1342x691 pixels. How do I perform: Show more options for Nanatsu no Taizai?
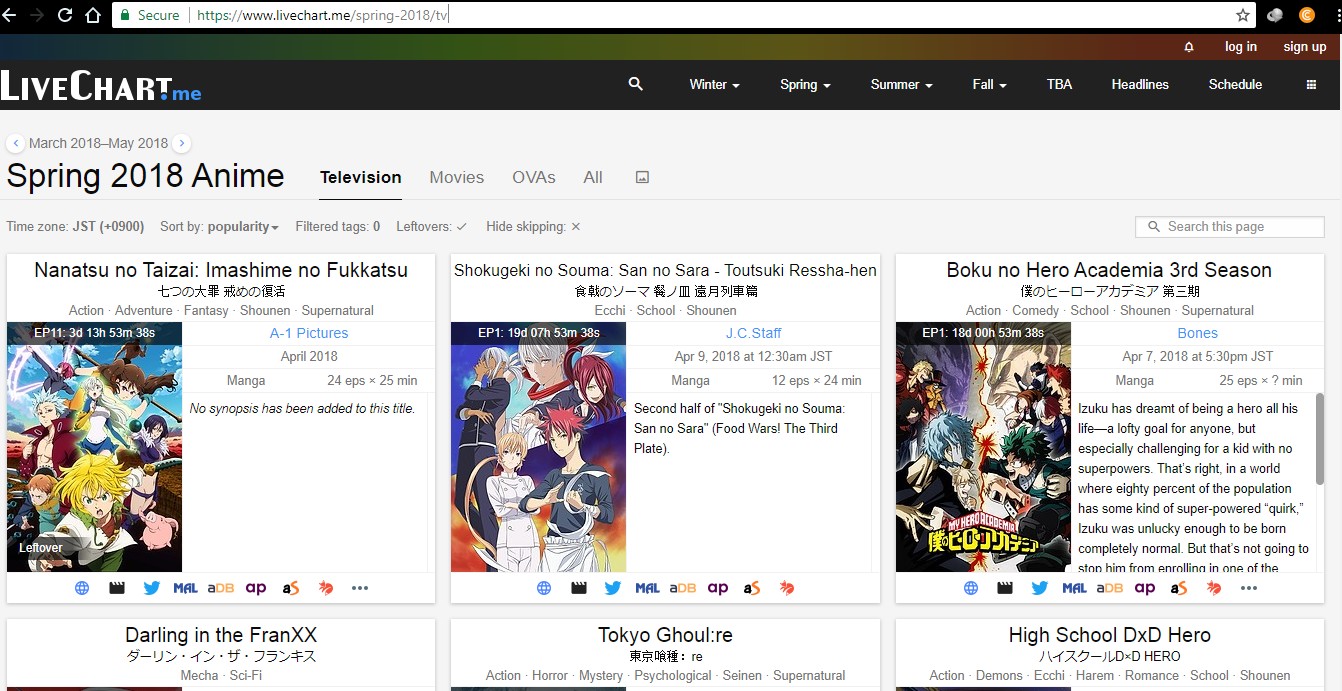click(360, 588)
